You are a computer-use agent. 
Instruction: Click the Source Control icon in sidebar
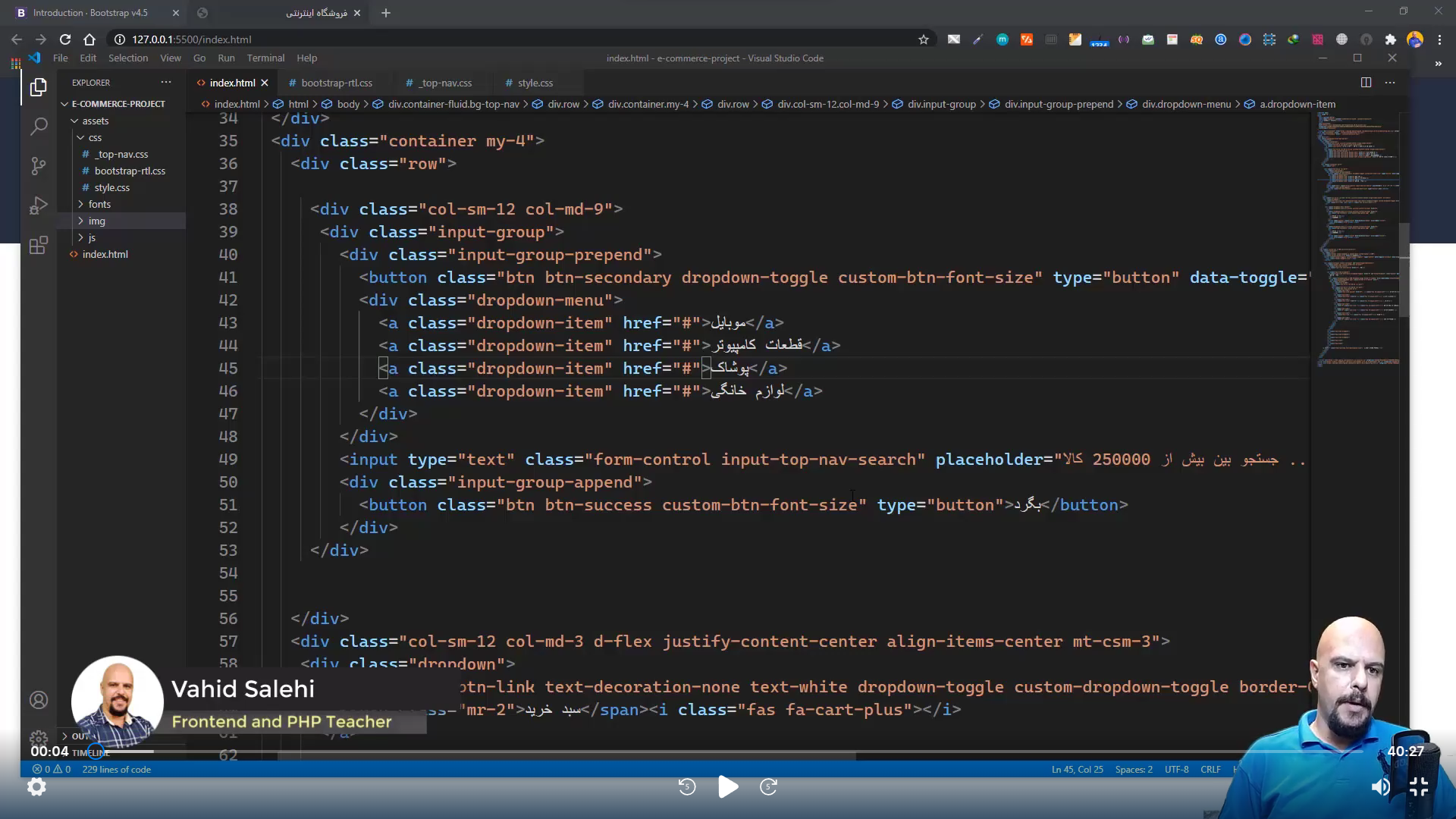click(38, 166)
